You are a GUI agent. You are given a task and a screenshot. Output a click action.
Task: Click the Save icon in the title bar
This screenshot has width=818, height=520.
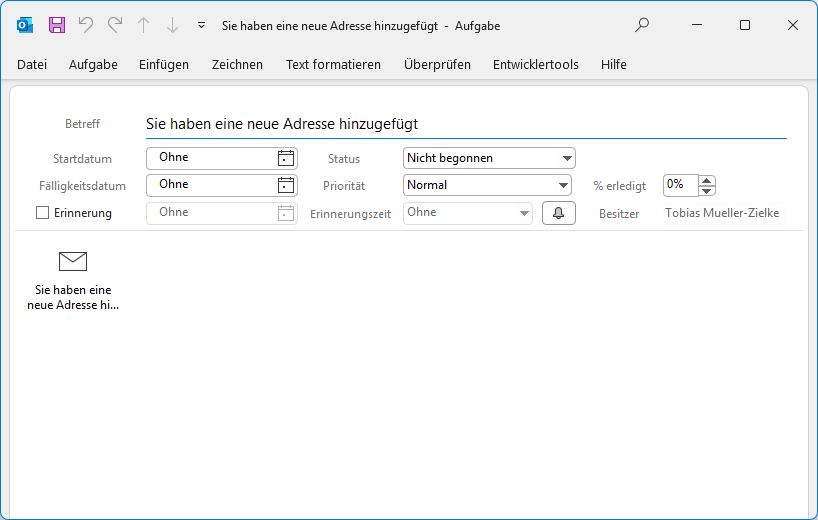[x=57, y=25]
